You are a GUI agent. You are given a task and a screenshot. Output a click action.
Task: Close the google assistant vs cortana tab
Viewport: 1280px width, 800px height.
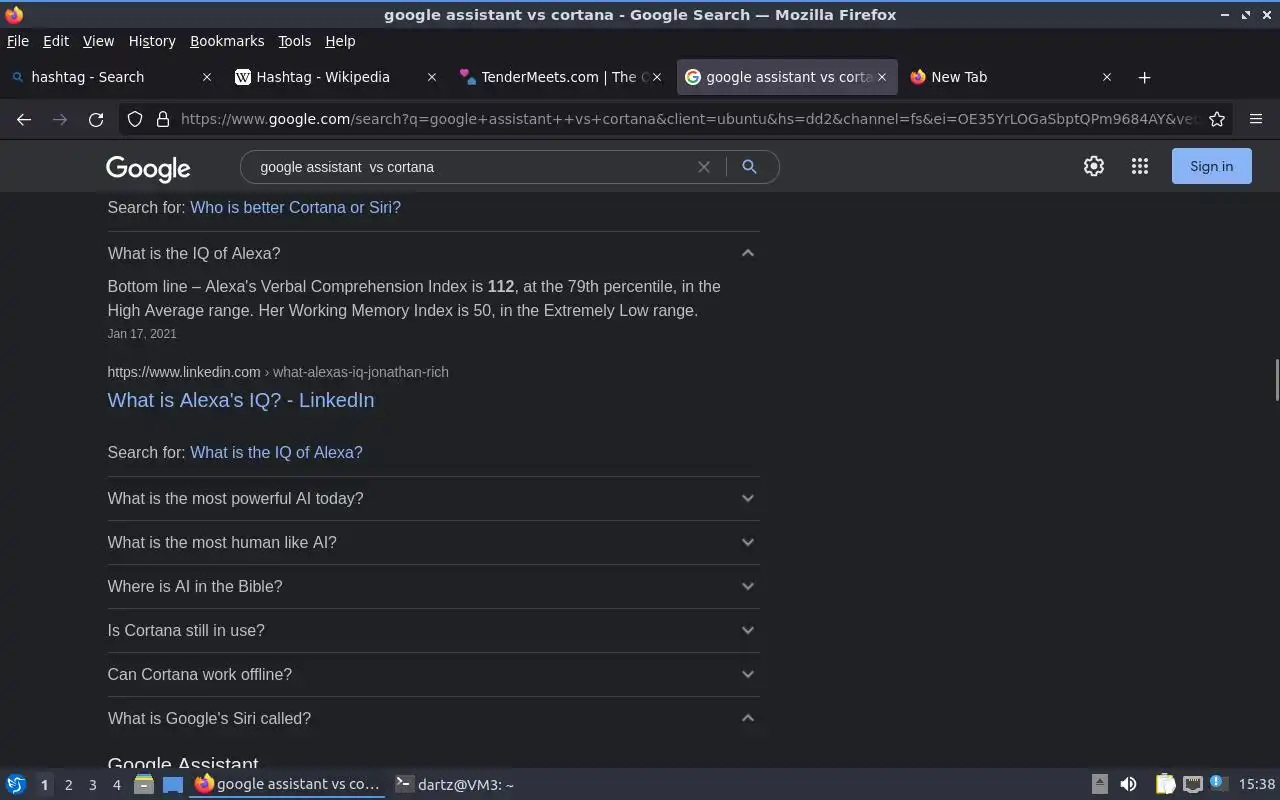click(x=882, y=77)
